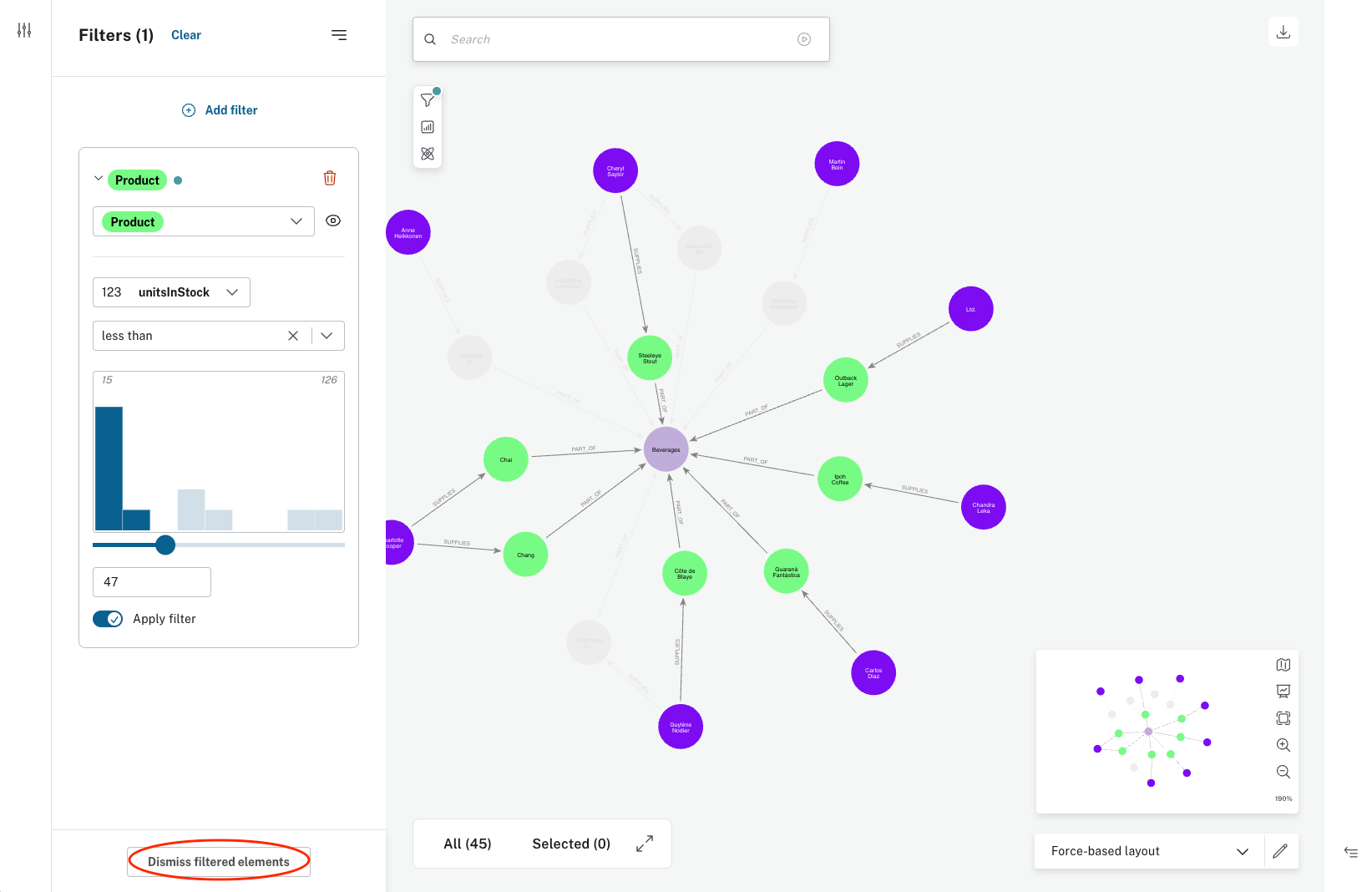Edit layout settings with the pencil icon
1372x892 pixels.
pyautogui.click(x=1281, y=851)
